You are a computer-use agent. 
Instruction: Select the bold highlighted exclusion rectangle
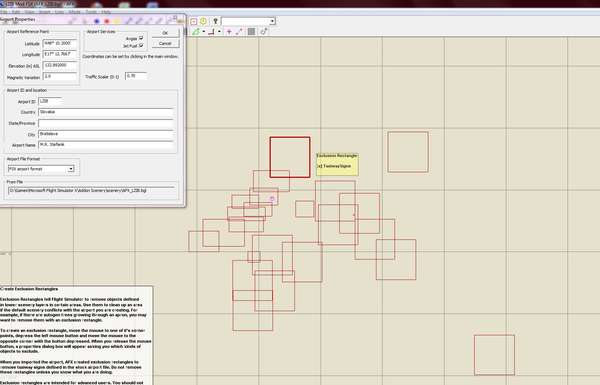[x=290, y=157]
